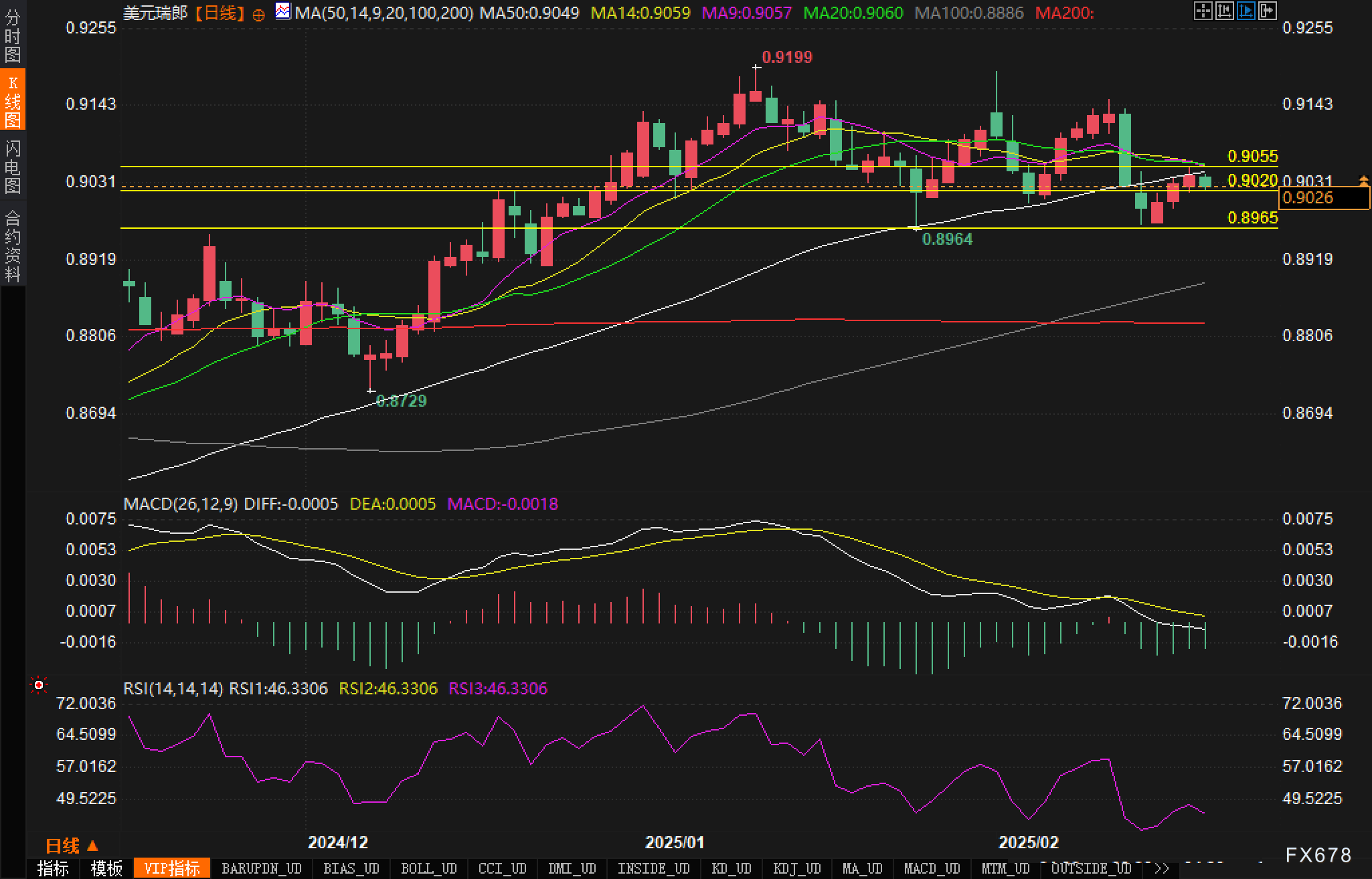Viewport: 1372px width, 879px height.
Task: Click the shift-chart-right arrow icon
Action: [x=1267, y=11]
